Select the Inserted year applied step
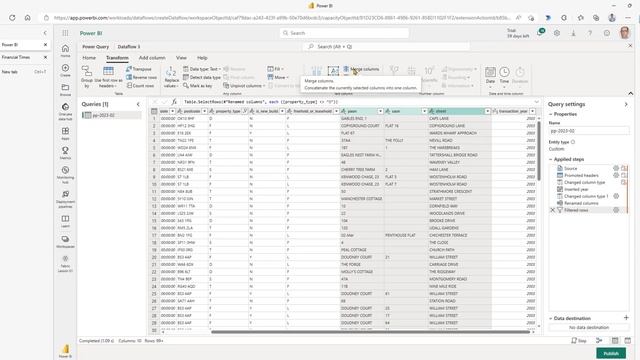This screenshot has height=360, width=640. point(576,189)
